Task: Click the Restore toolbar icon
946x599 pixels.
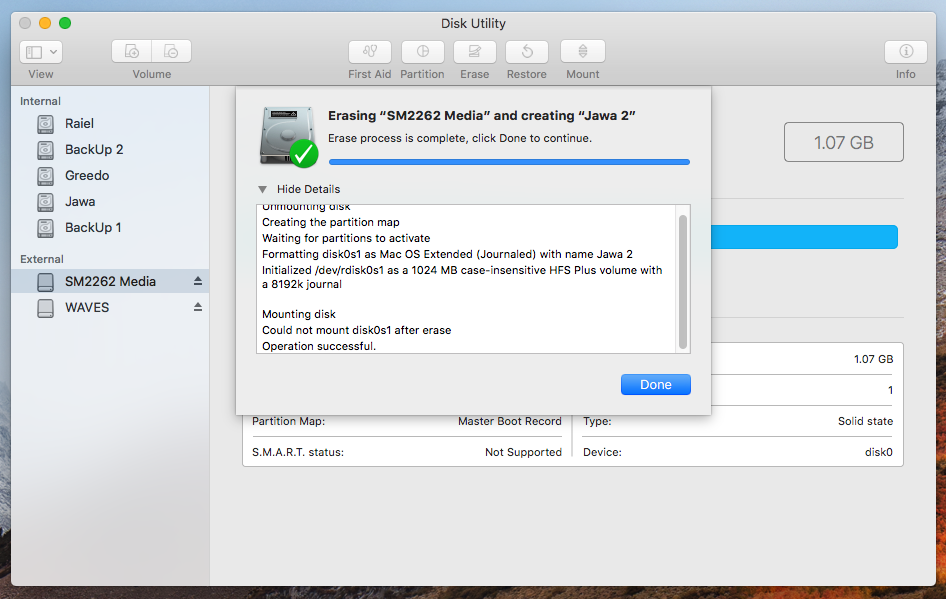Action: [x=527, y=52]
